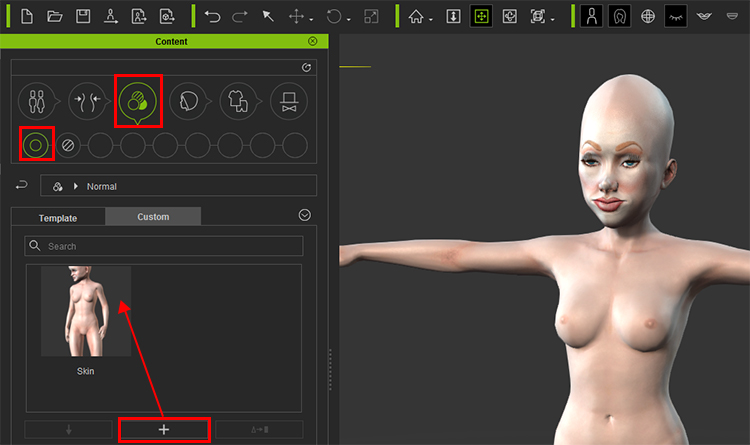Switch to the Custom tab

[153, 216]
